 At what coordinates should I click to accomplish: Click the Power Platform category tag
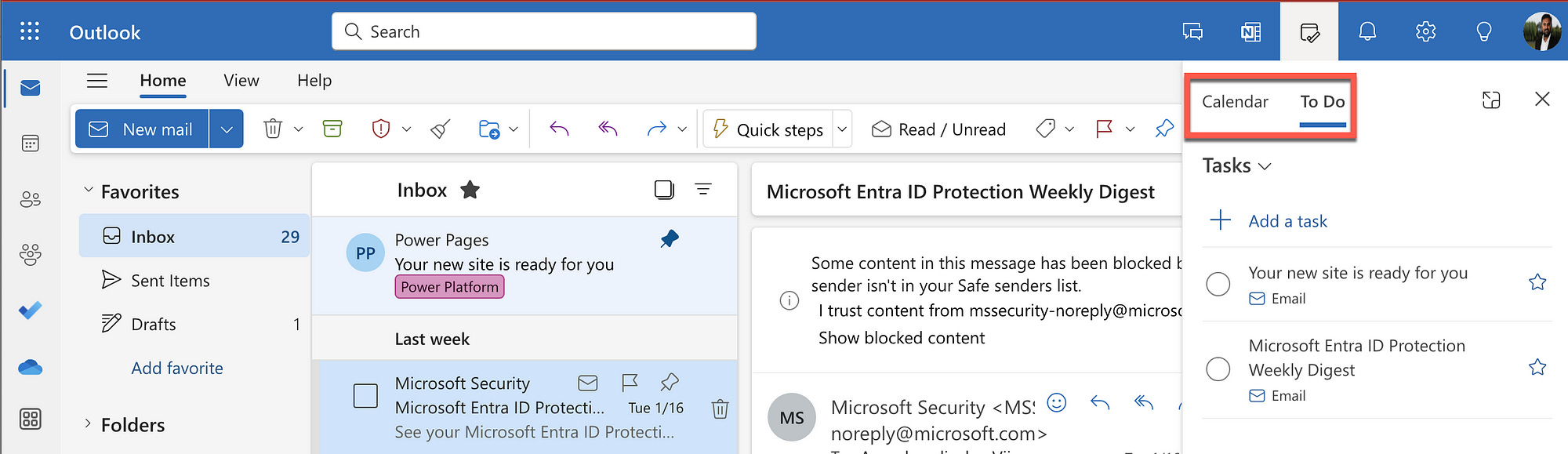(449, 287)
